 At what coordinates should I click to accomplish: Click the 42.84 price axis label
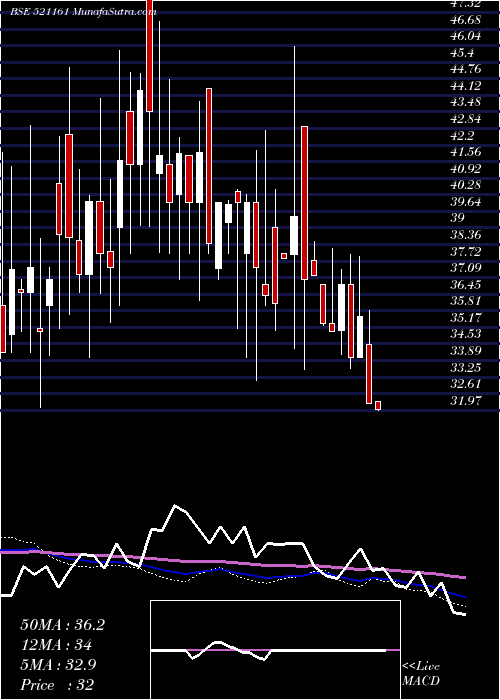point(466,119)
